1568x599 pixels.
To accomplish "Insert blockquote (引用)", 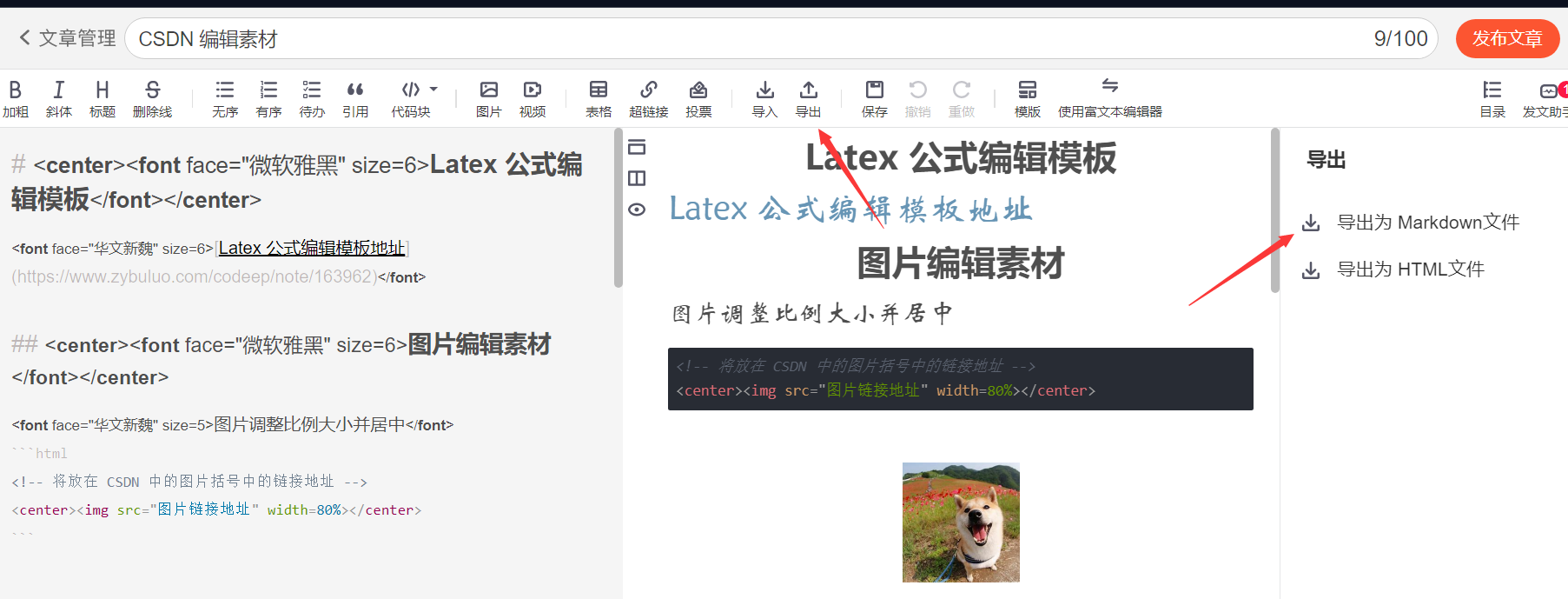I will pyautogui.click(x=355, y=98).
